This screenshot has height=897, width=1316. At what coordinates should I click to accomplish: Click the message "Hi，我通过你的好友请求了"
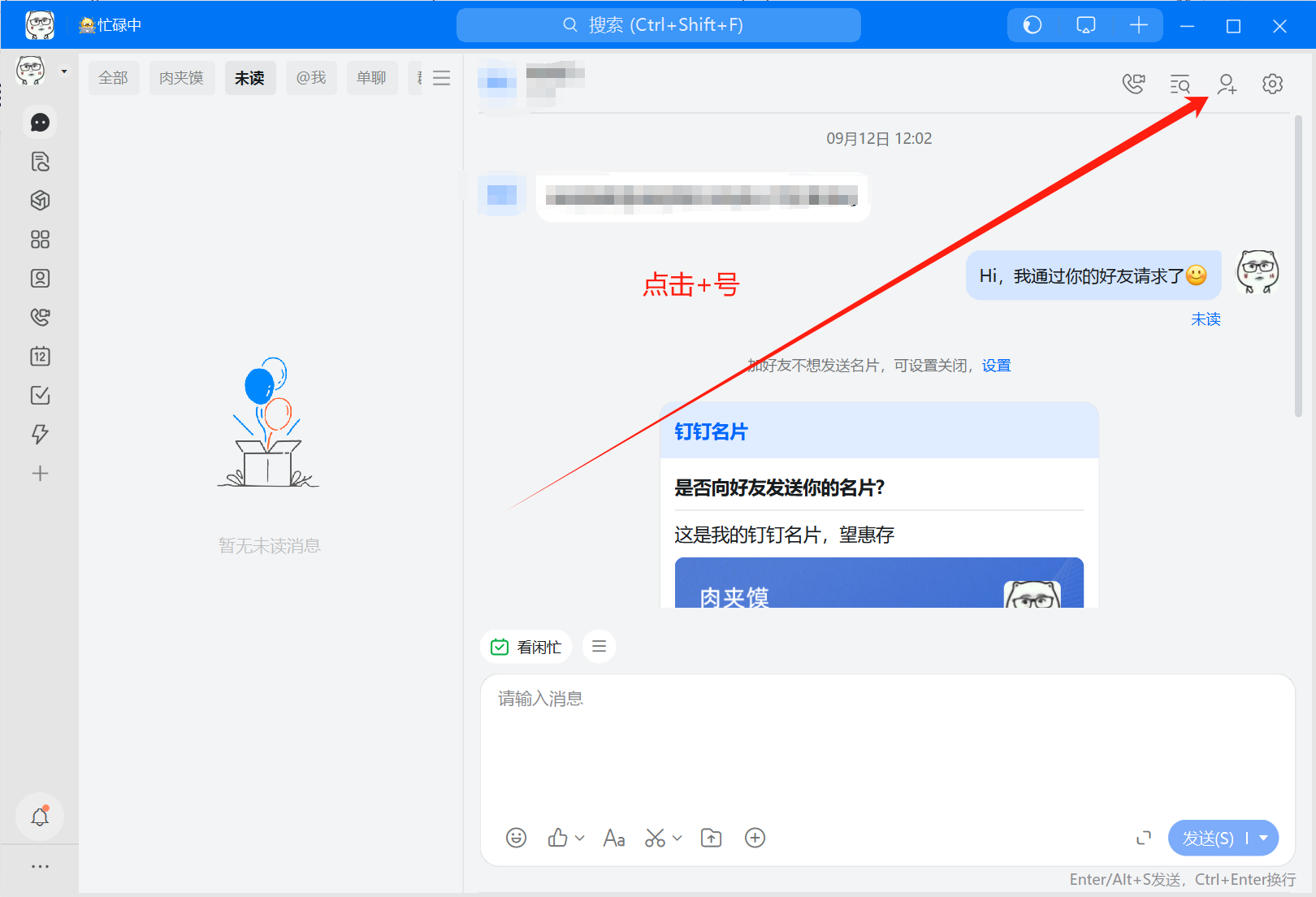click(x=1093, y=275)
